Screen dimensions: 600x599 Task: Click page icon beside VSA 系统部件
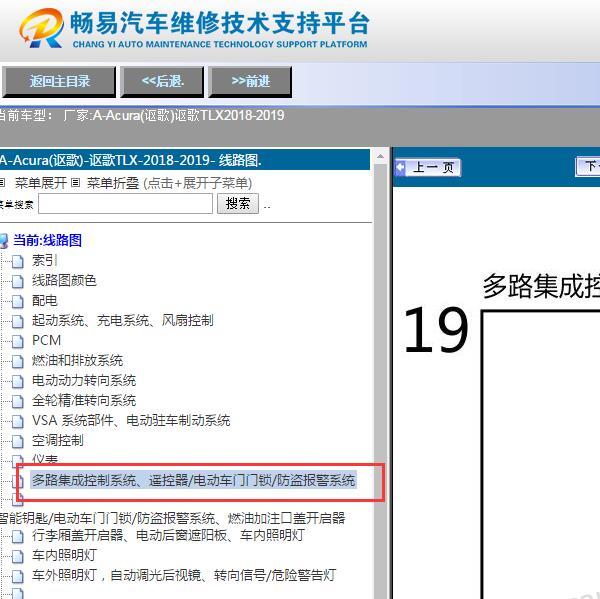[x=17, y=421]
